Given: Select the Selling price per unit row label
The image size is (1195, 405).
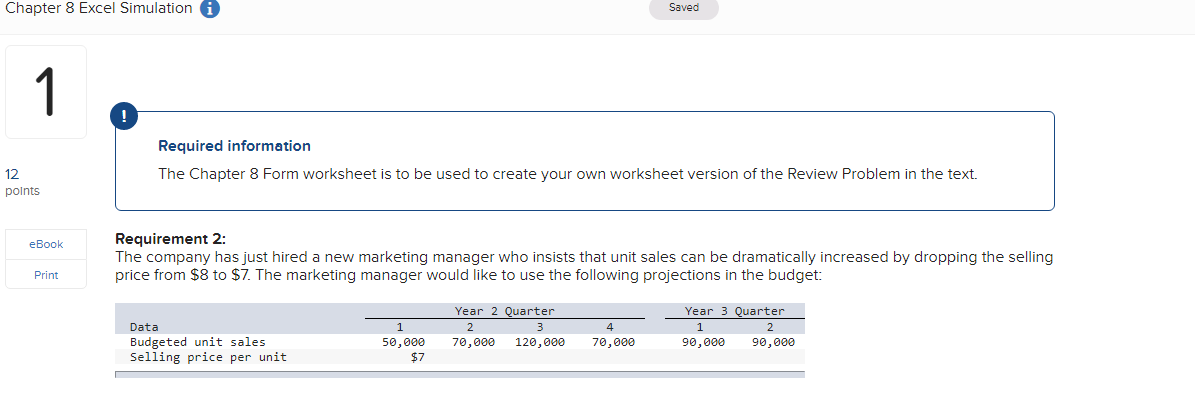Looking at the screenshot, I should [208, 357].
